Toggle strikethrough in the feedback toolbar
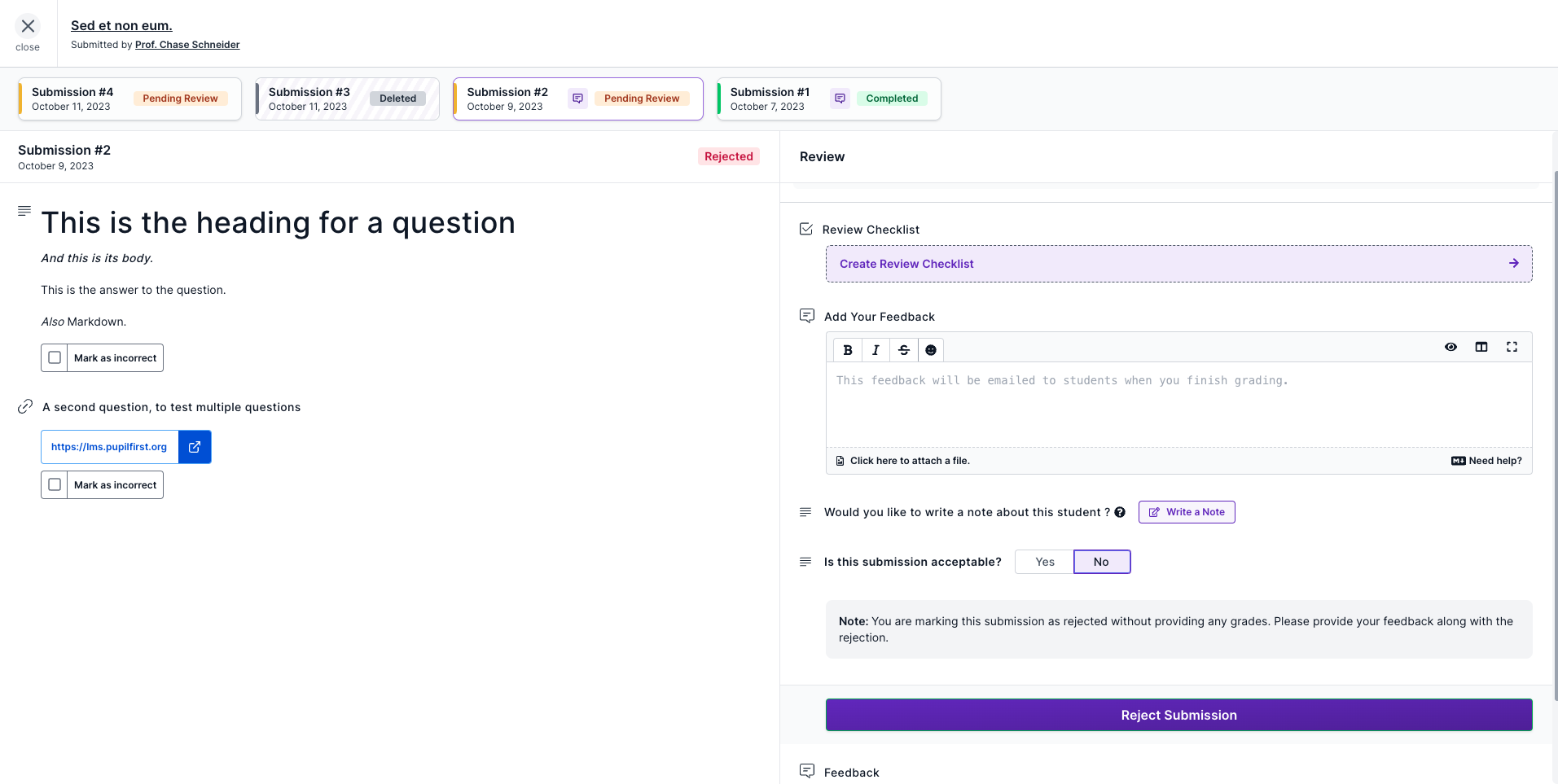This screenshot has height=784, width=1558. 903,350
